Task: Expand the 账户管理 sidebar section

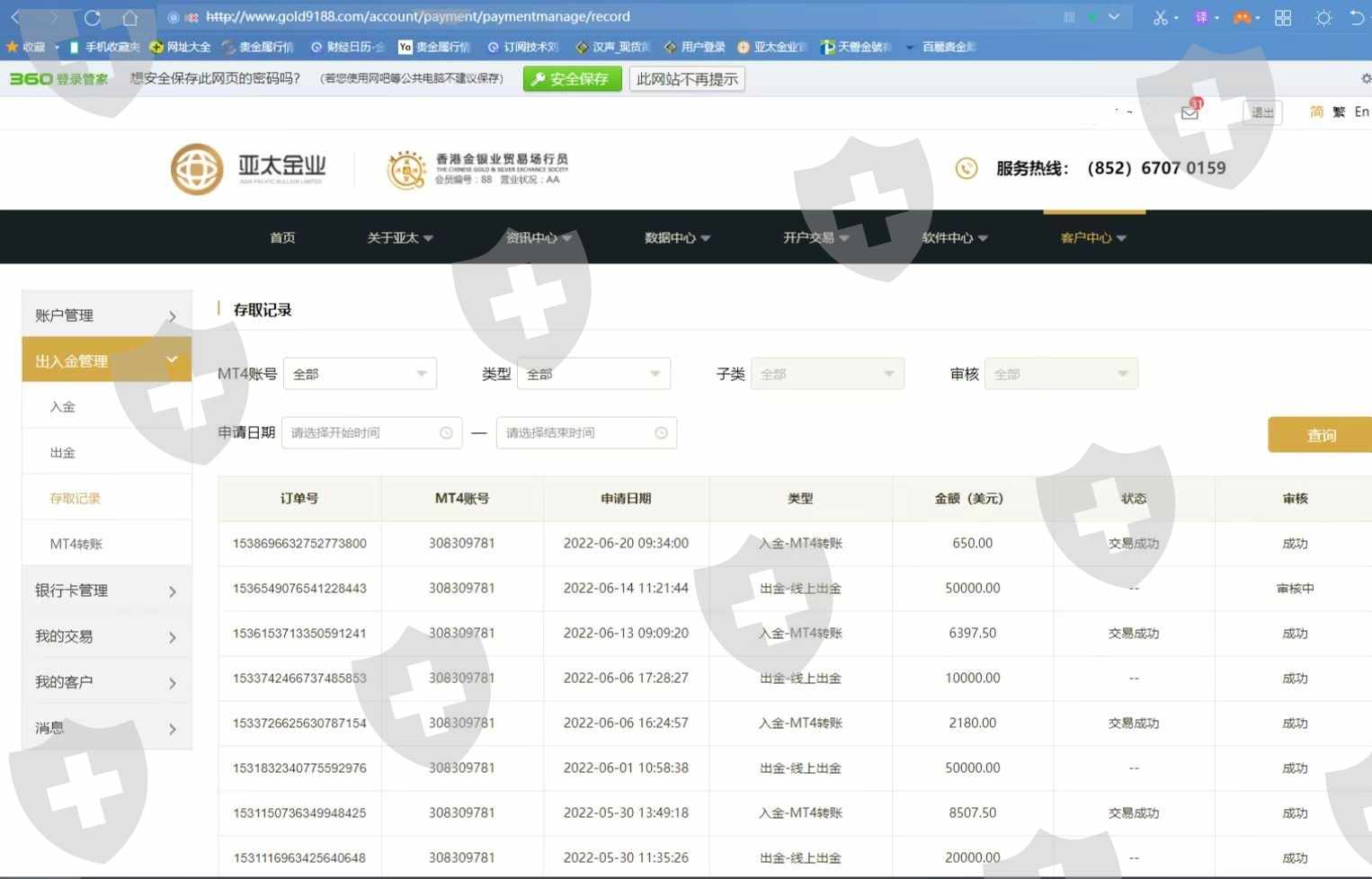Action: [x=106, y=315]
